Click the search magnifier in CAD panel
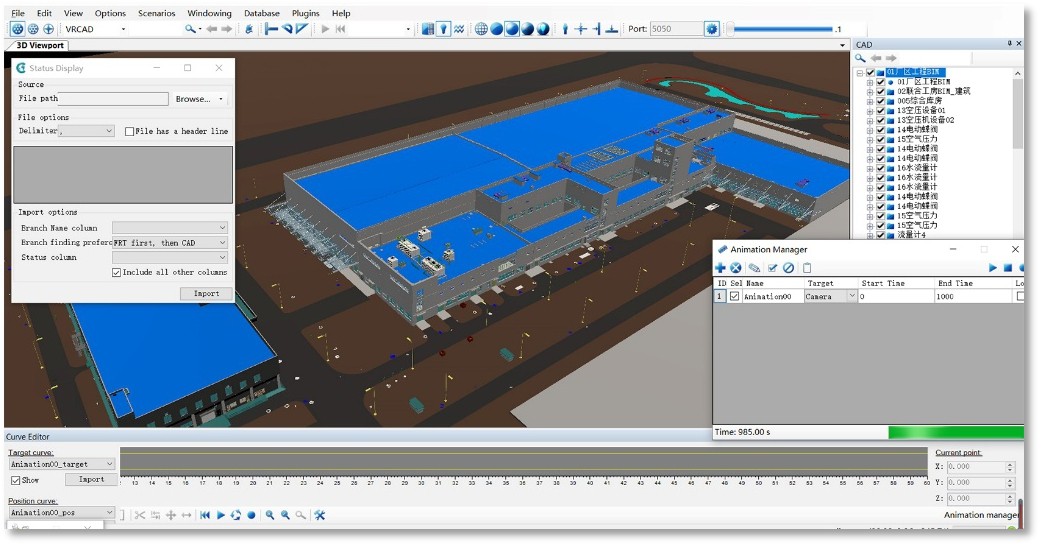 tap(860, 58)
